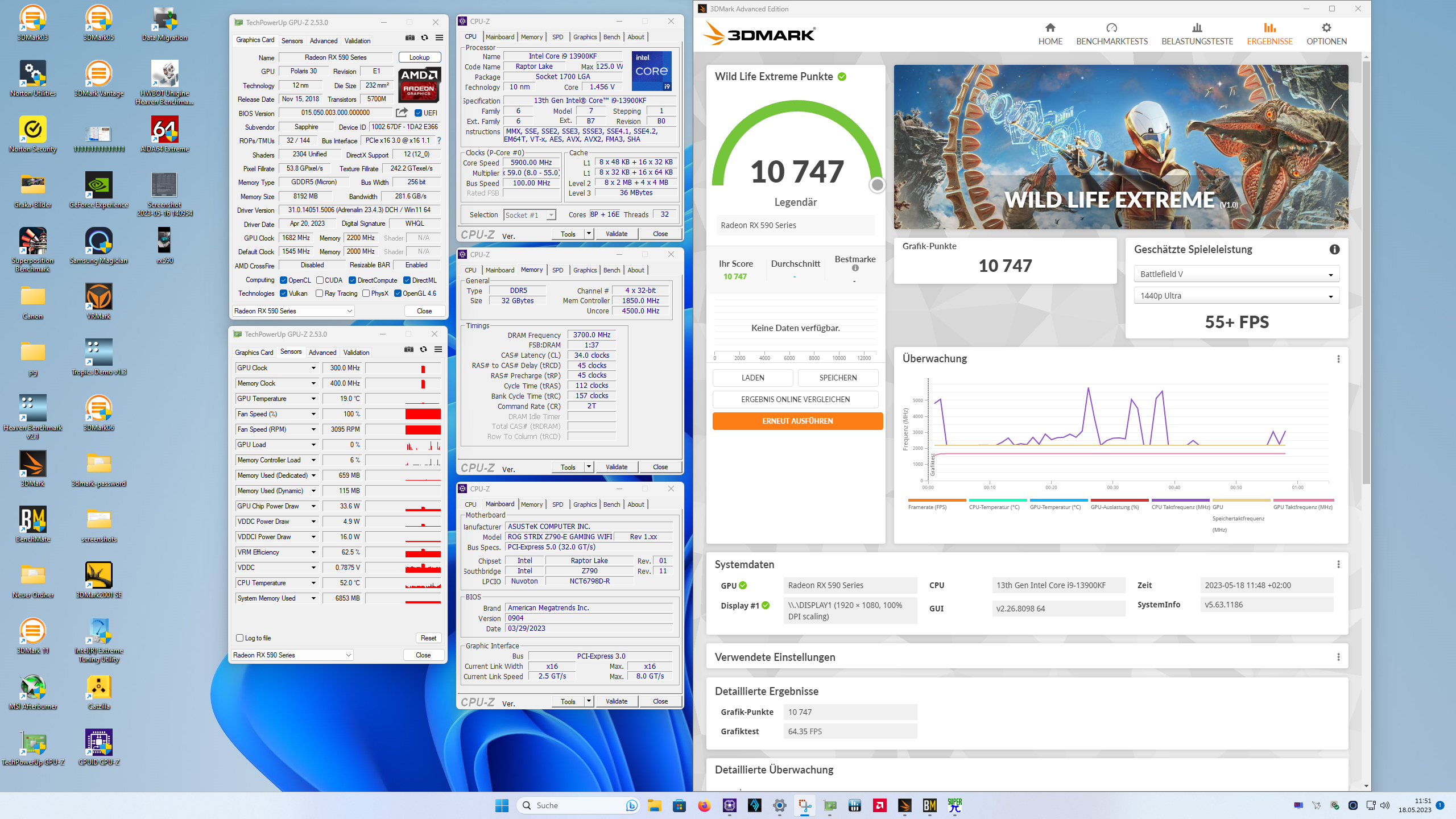Viewport: 1456px width, 819px height.
Task: Expand the Battlefield V game dropdown
Action: pyautogui.click(x=1236, y=274)
